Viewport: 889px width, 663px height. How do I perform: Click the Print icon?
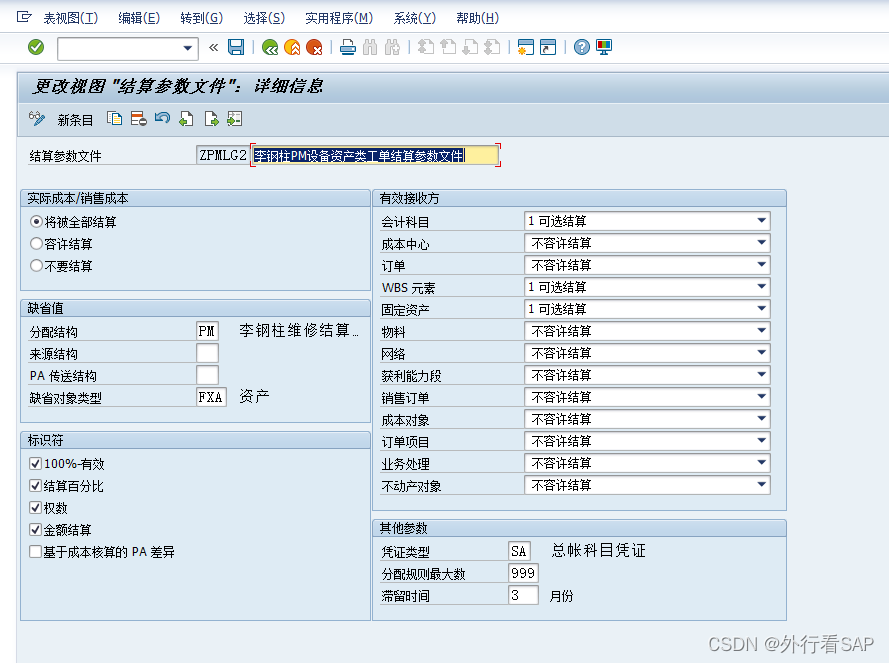pyautogui.click(x=348, y=47)
